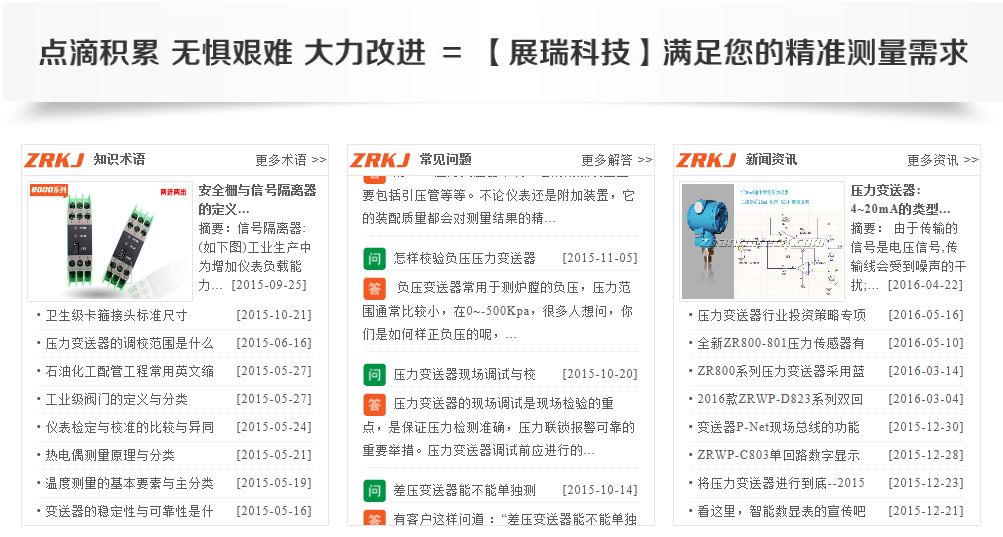The height and width of the screenshot is (537, 1003).
Task: Click the ZRKJ logo beside 新闻资讯
Action: [706, 160]
